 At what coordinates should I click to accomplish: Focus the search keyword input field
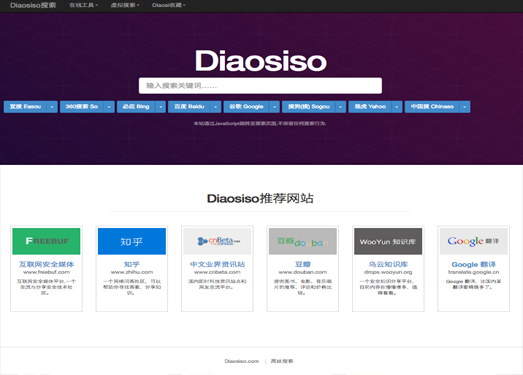260,86
